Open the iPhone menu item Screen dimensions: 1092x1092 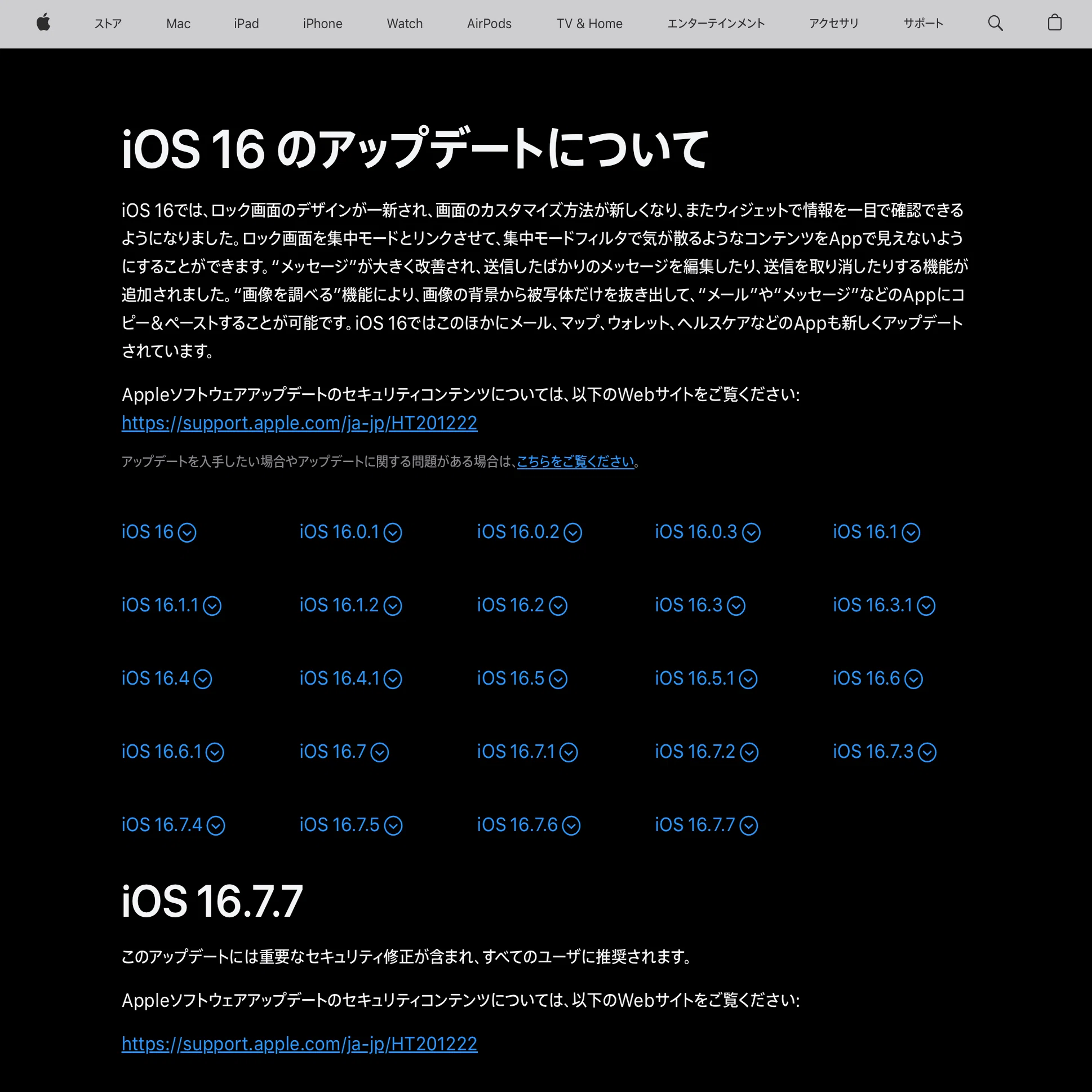[323, 23]
